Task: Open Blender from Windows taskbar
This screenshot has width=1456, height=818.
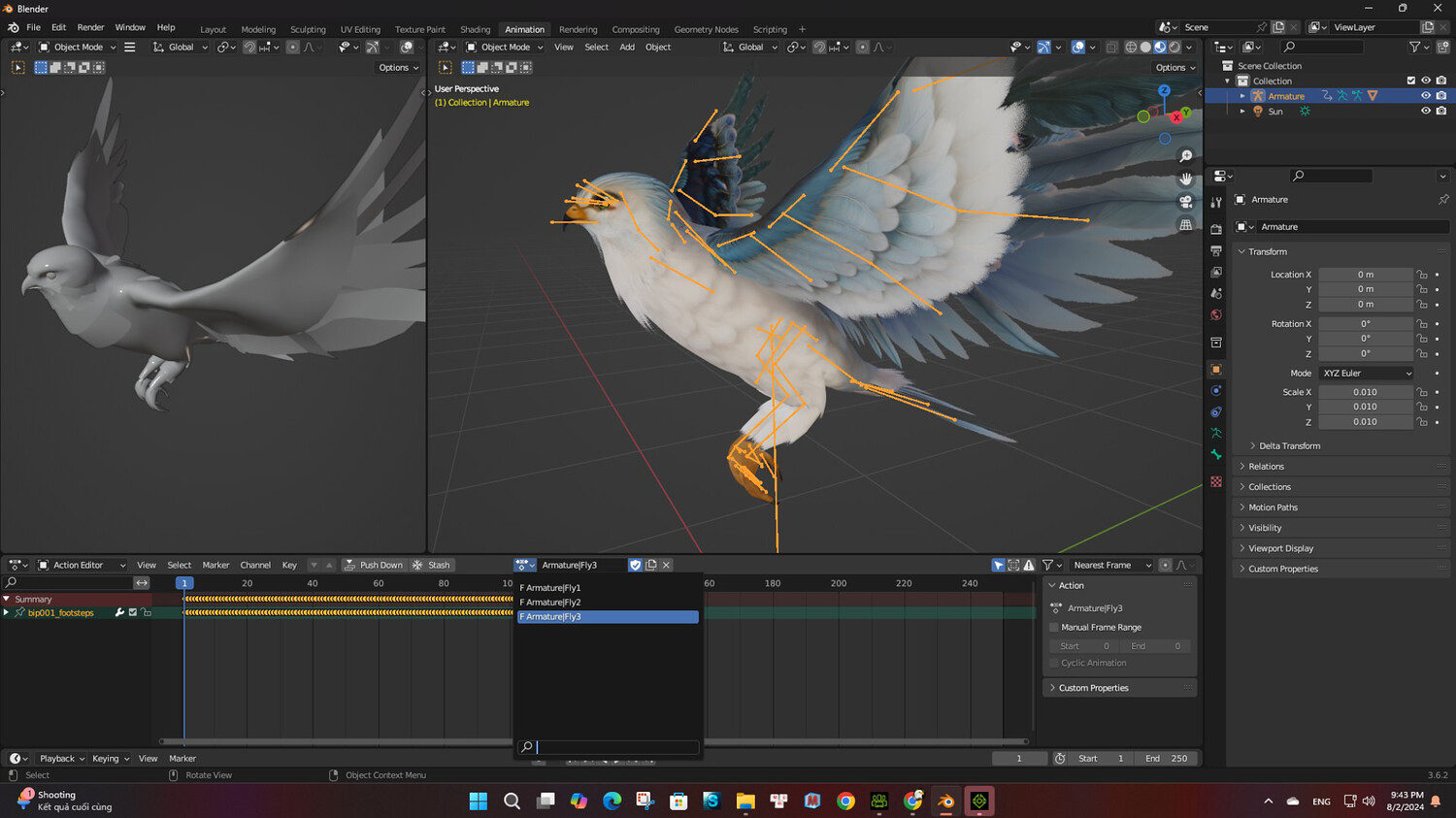Action: pyautogui.click(x=945, y=801)
